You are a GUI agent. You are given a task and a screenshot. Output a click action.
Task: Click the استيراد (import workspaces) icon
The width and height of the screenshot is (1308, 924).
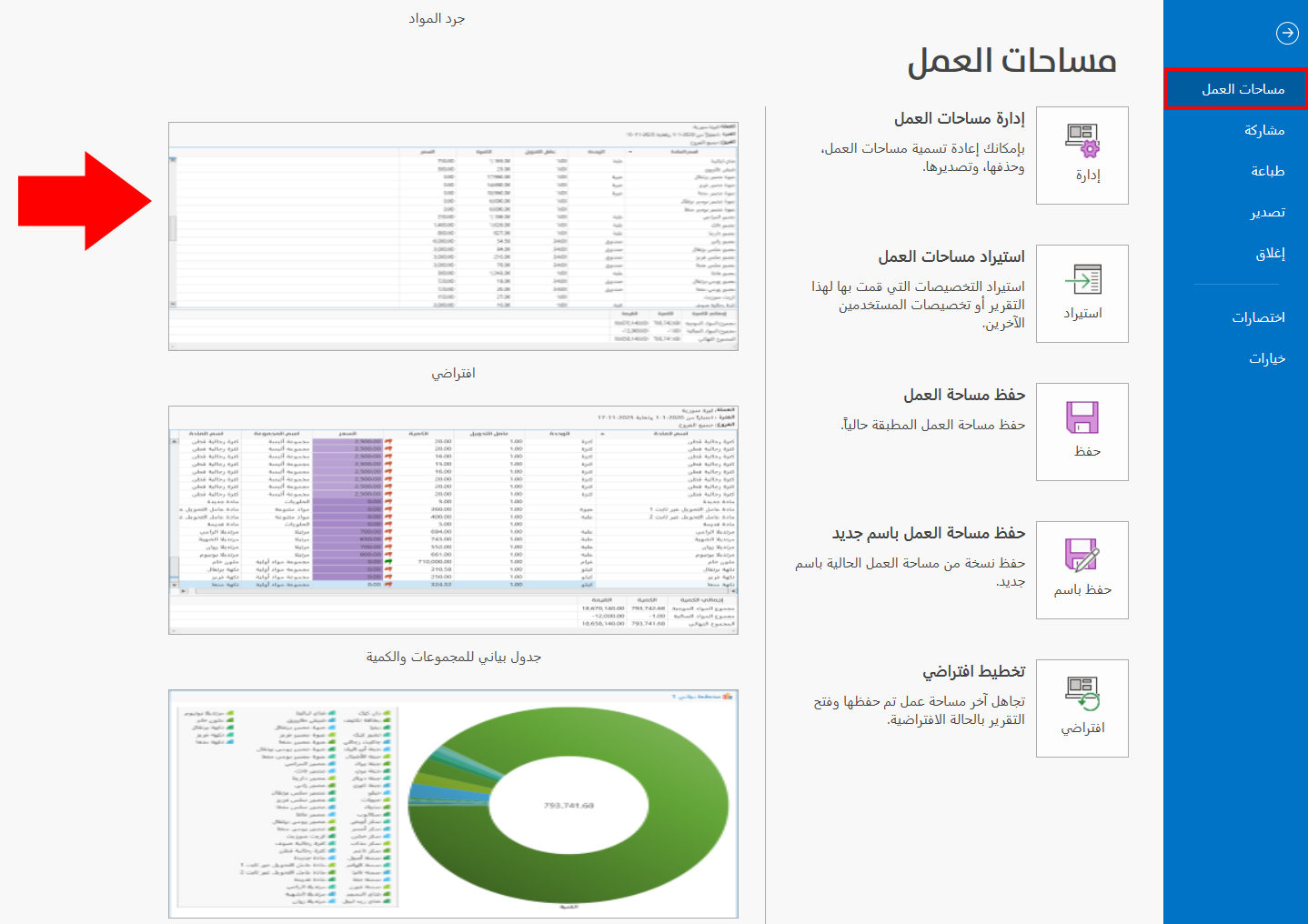point(1082,293)
